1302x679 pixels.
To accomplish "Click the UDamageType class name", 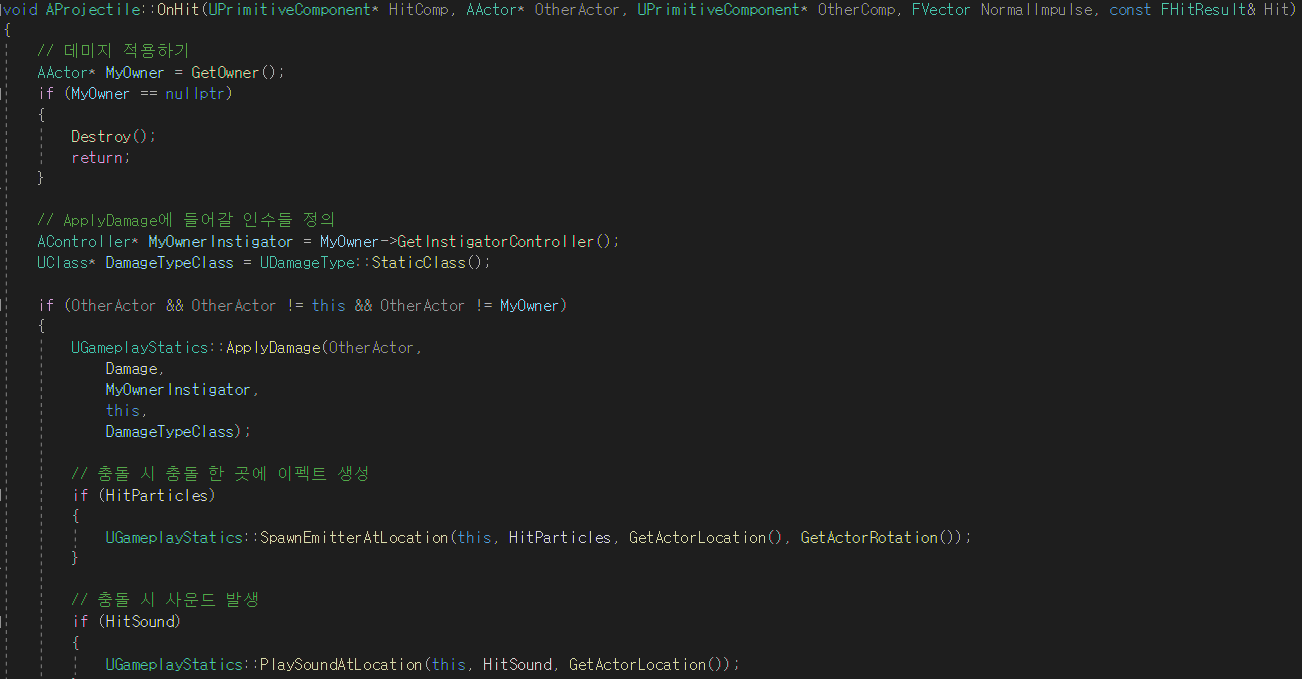I will (x=307, y=263).
